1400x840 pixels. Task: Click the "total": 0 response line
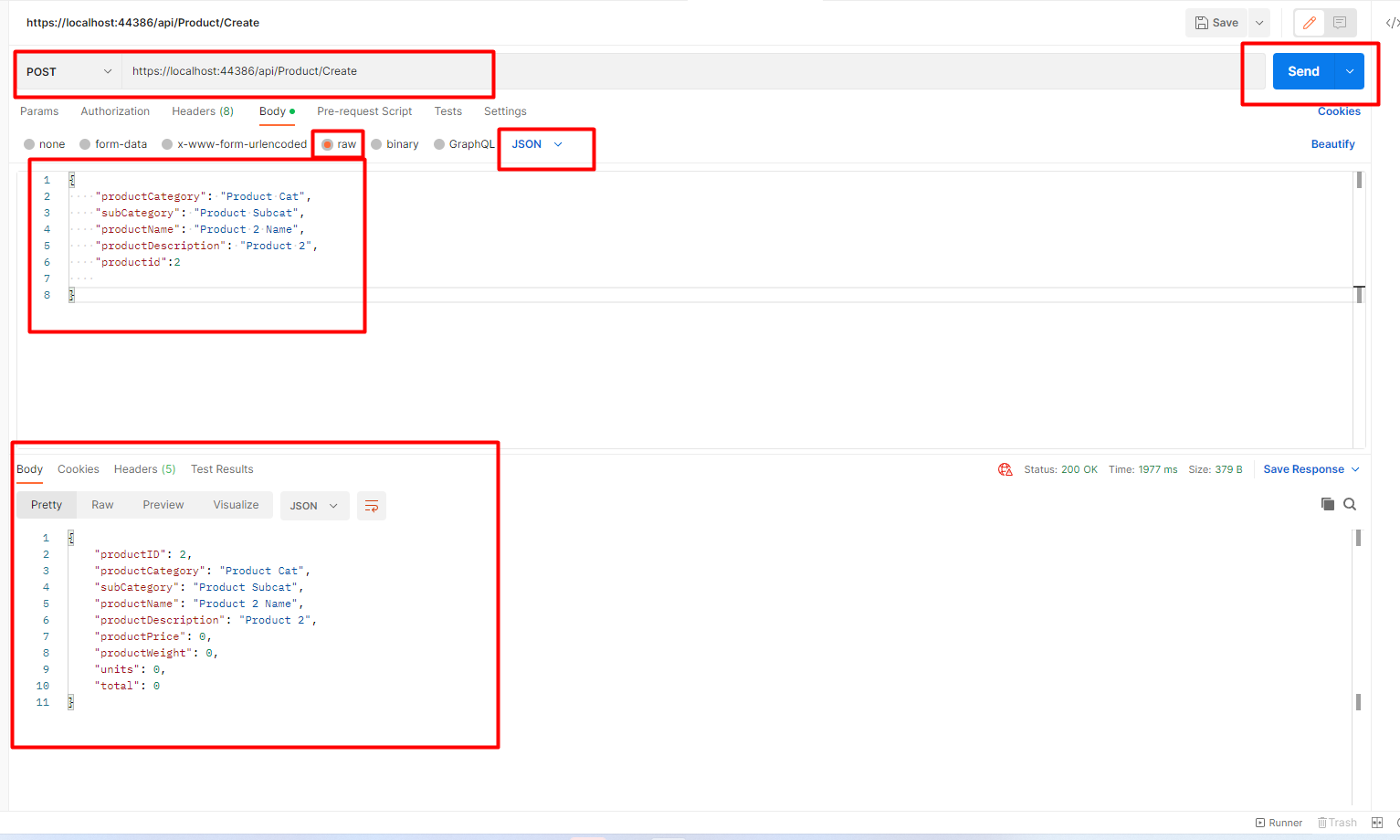(127, 686)
